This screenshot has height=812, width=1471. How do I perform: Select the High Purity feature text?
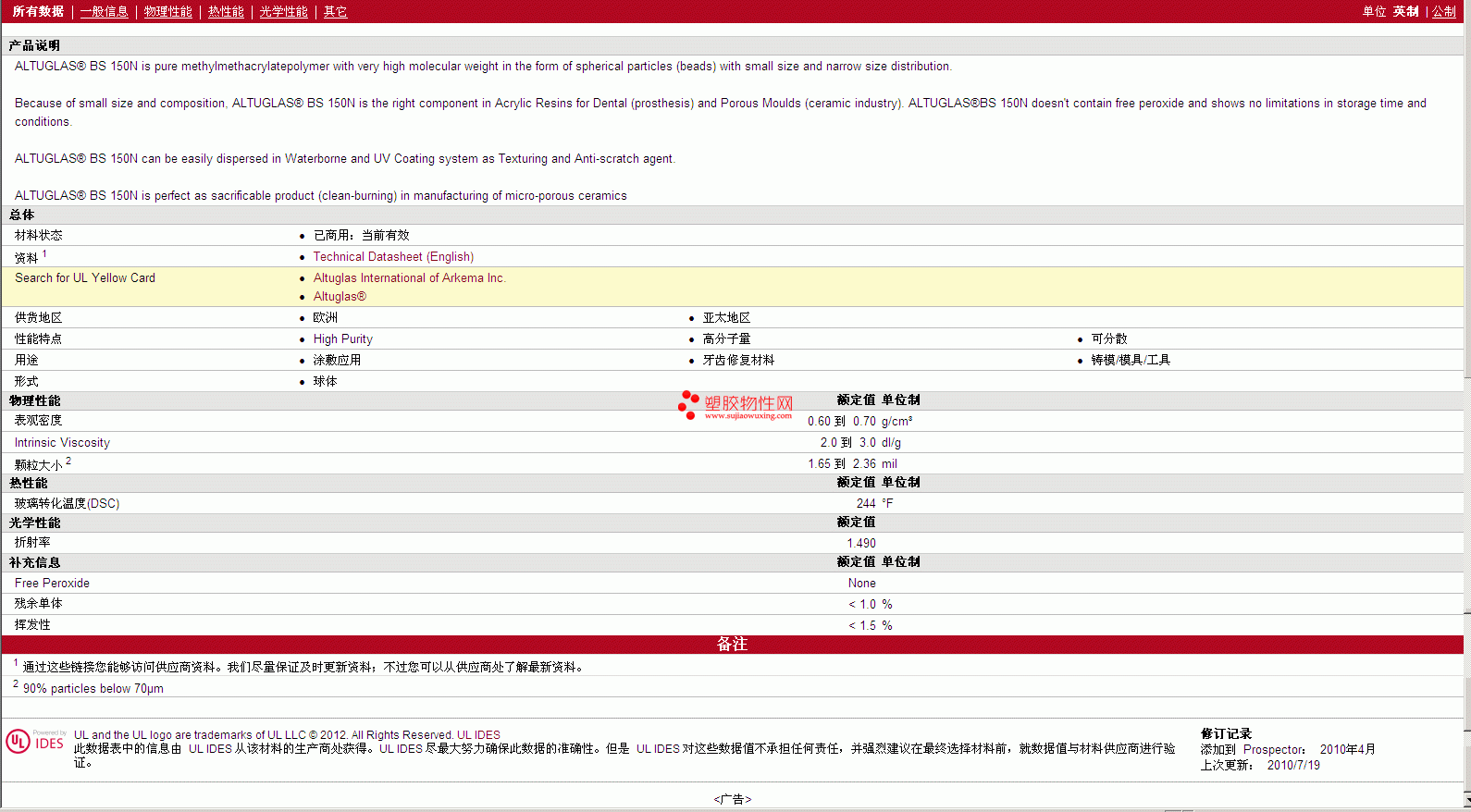coord(342,338)
